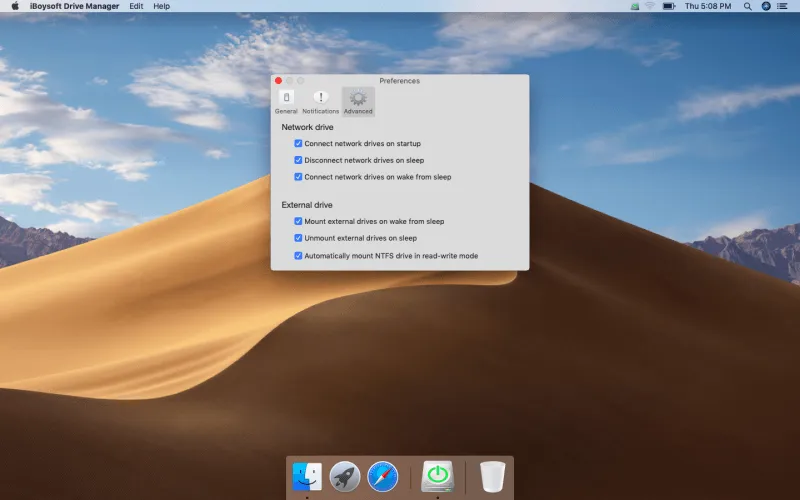Open iBoysoft Drive Manager in the Dock
The height and width of the screenshot is (500, 800).
(438, 477)
